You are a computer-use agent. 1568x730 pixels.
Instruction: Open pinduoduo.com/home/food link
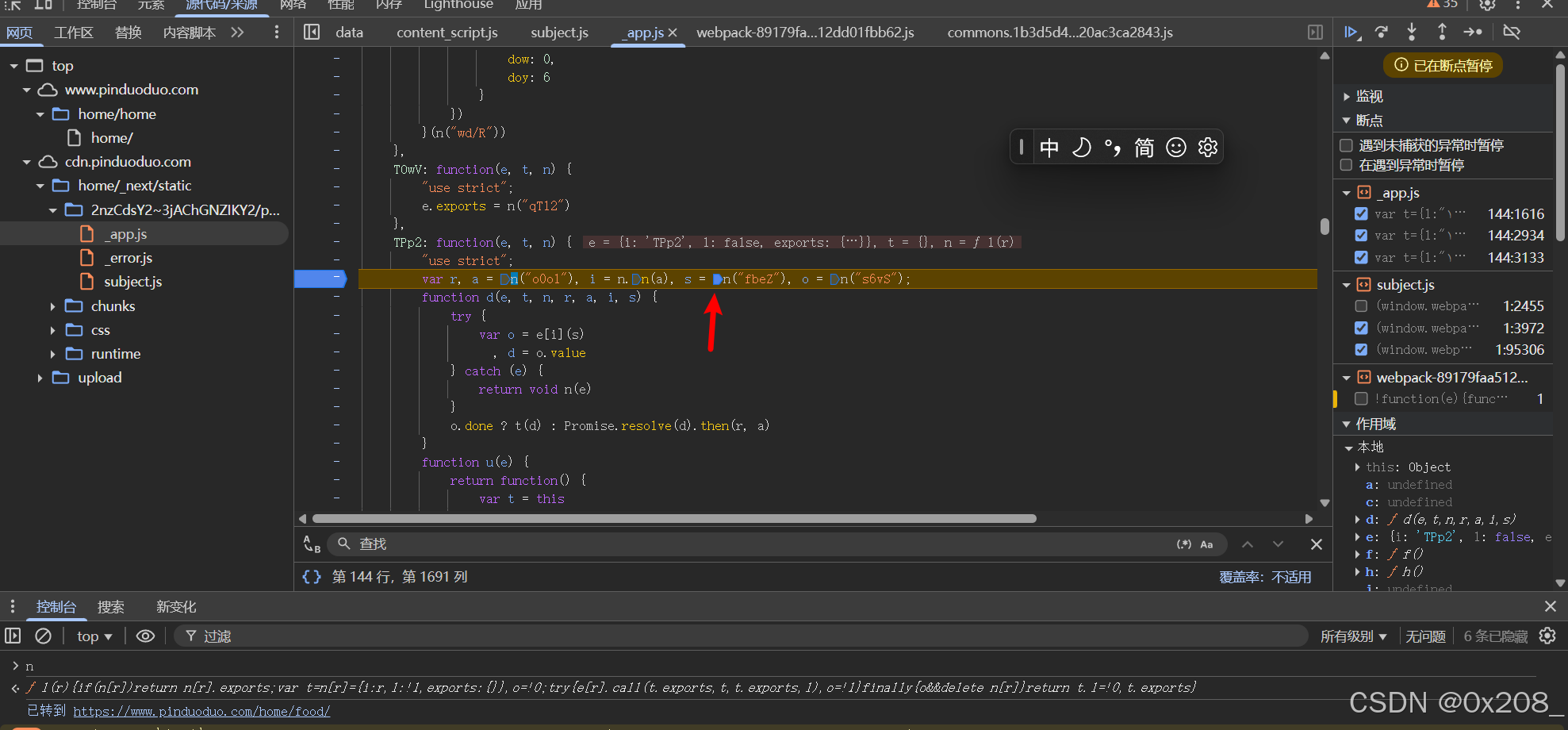[x=201, y=711]
